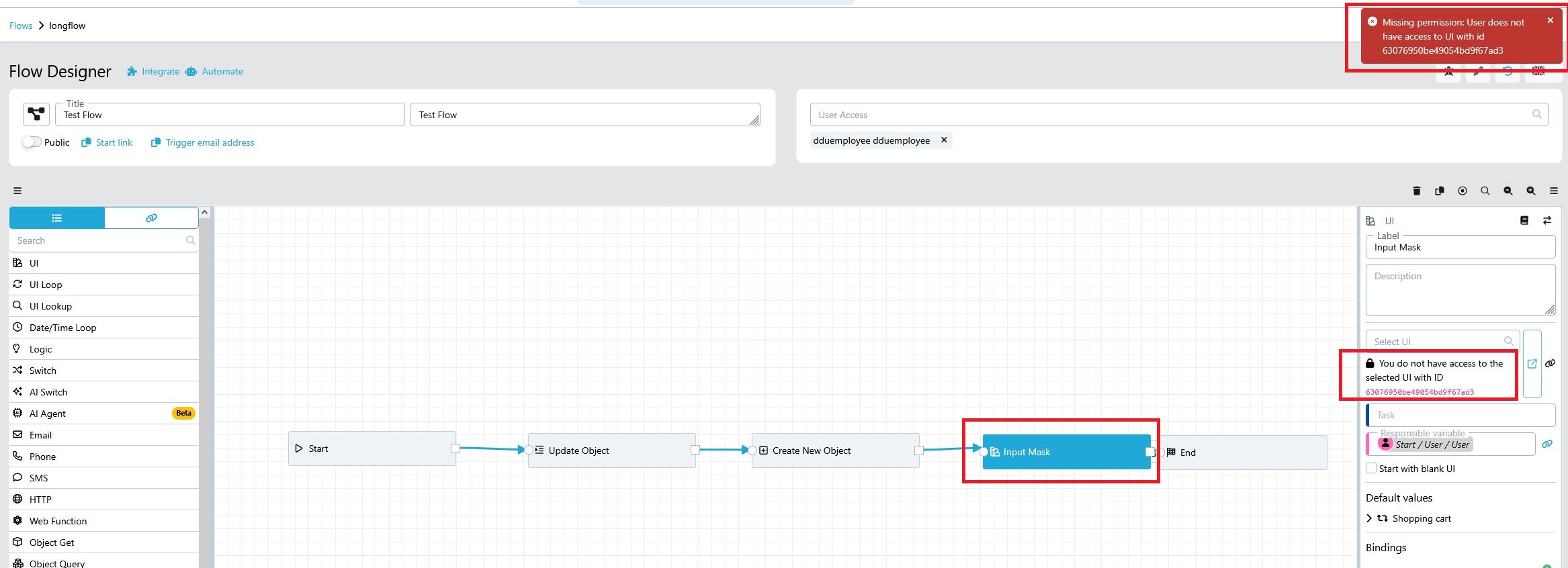Click the language flag button
1568x568 pixels.
point(1538,72)
